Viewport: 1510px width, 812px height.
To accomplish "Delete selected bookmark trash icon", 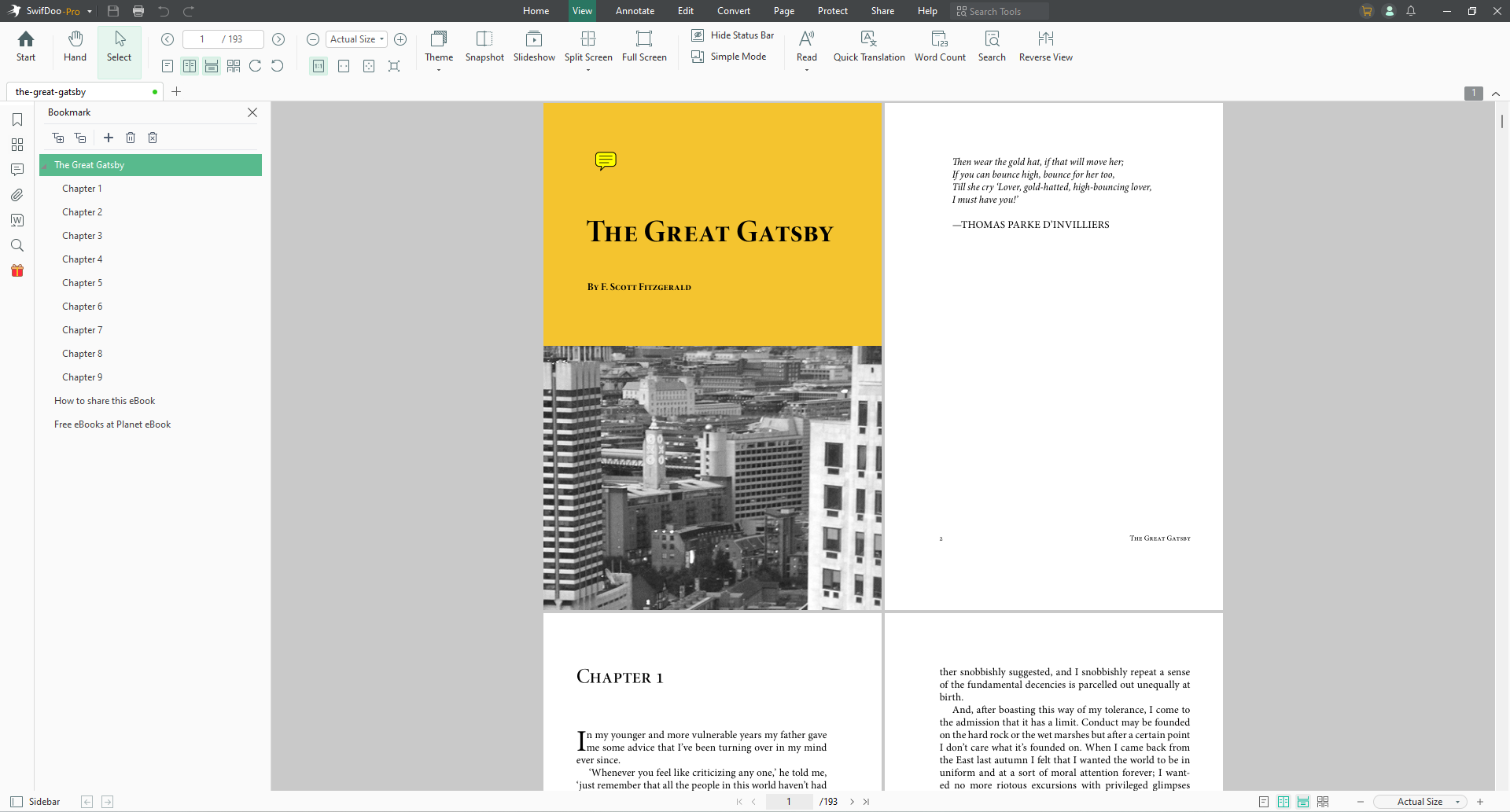I will (131, 138).
